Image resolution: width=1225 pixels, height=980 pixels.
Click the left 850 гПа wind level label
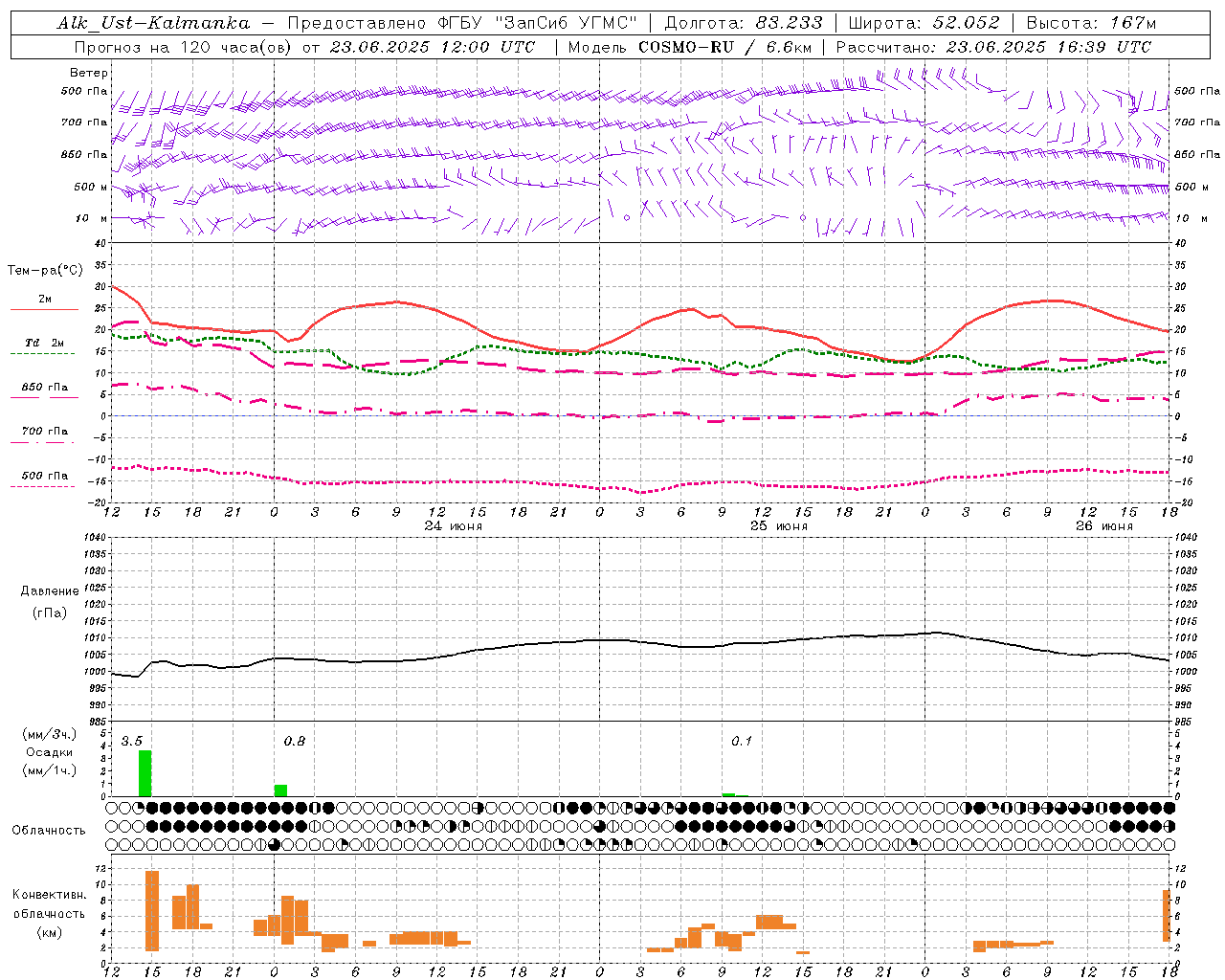(84, 154)
